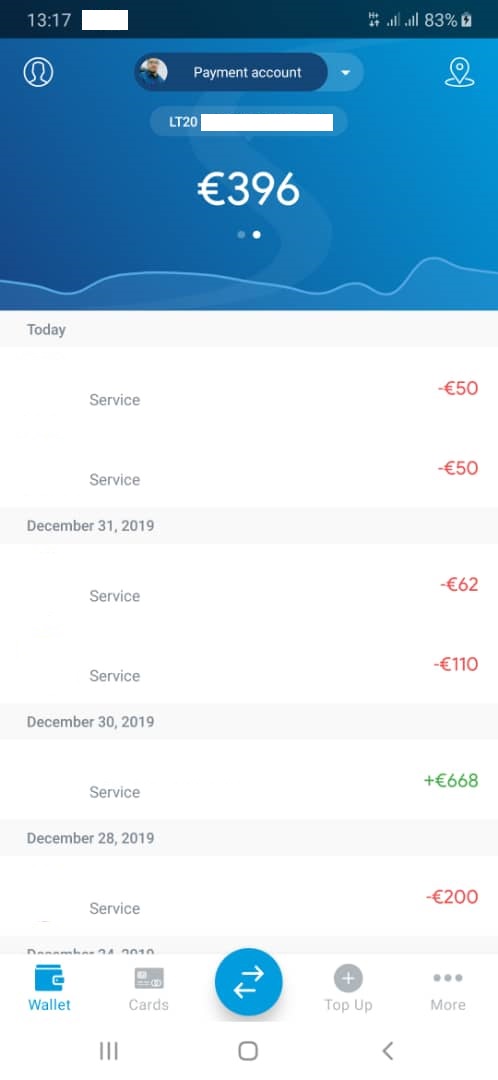Tap the LT20 account number field

(x=249, y=123)
